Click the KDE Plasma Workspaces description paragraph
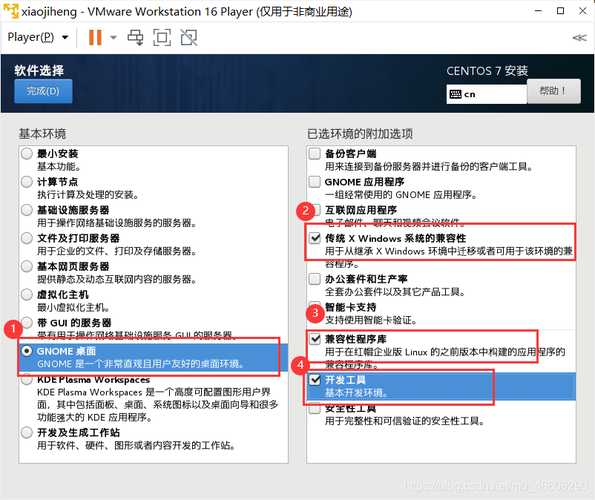Screen dimensions: 595x500 click(x=157, y=405)
